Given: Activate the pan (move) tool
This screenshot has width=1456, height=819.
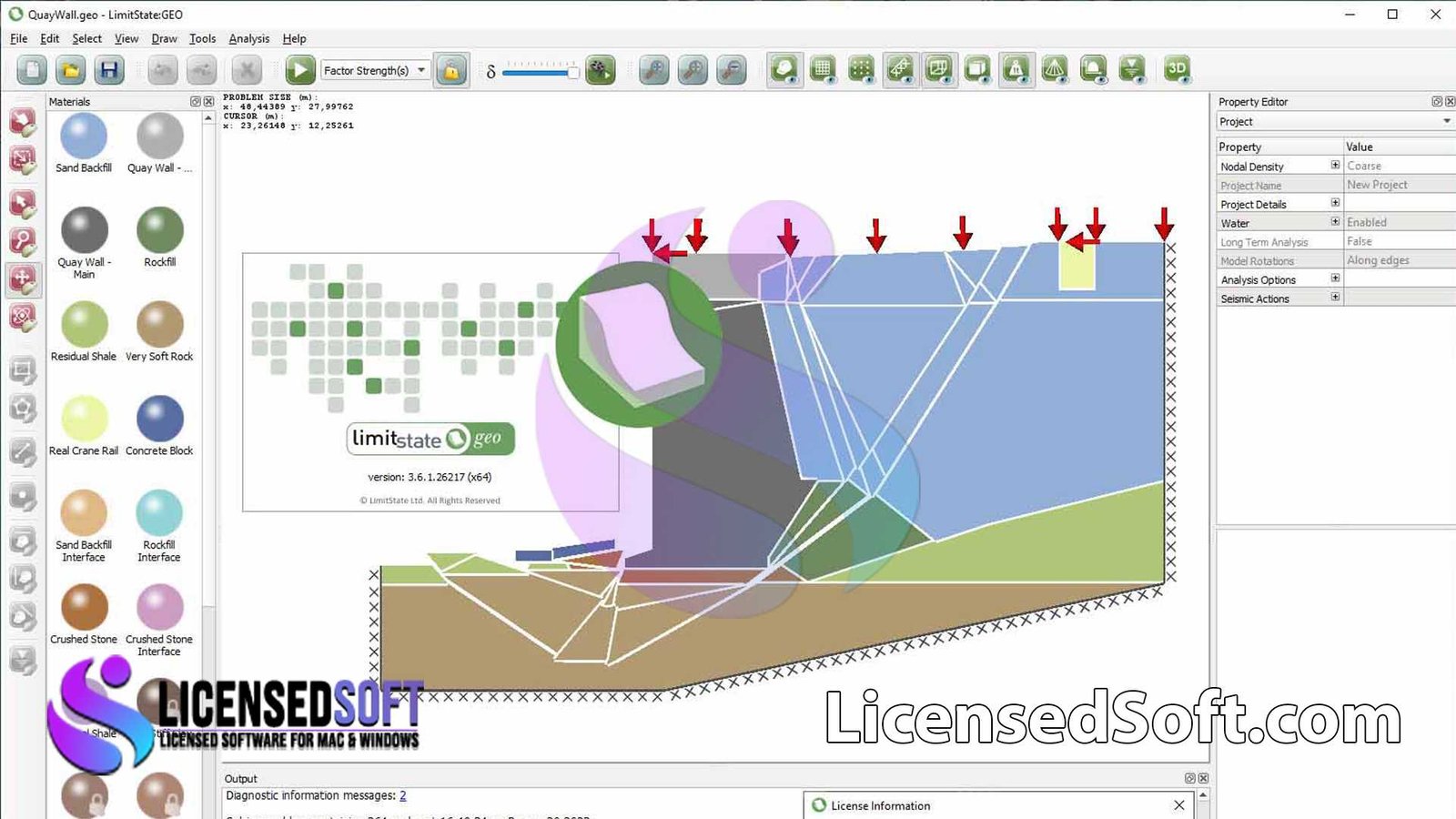Looking at the screenshot, I should (x=23, y=279).
